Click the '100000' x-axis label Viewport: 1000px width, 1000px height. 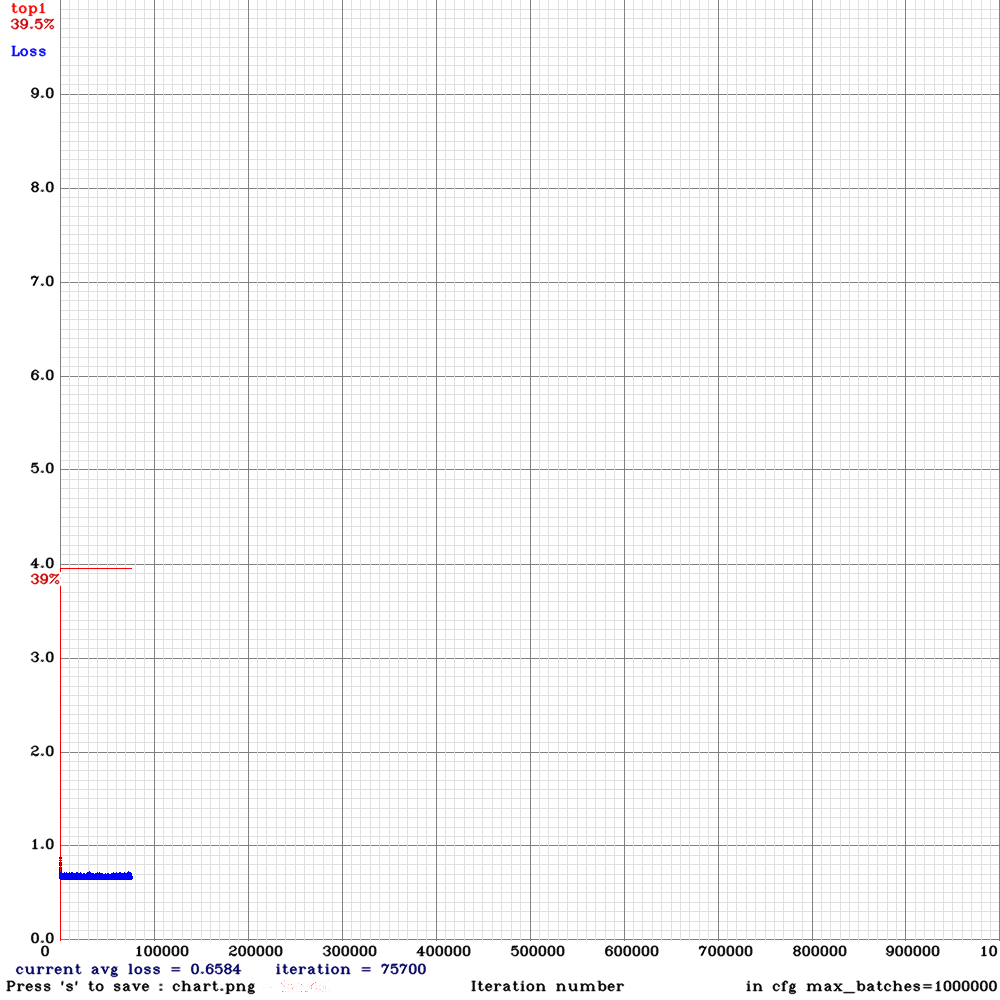pos(161,952)
